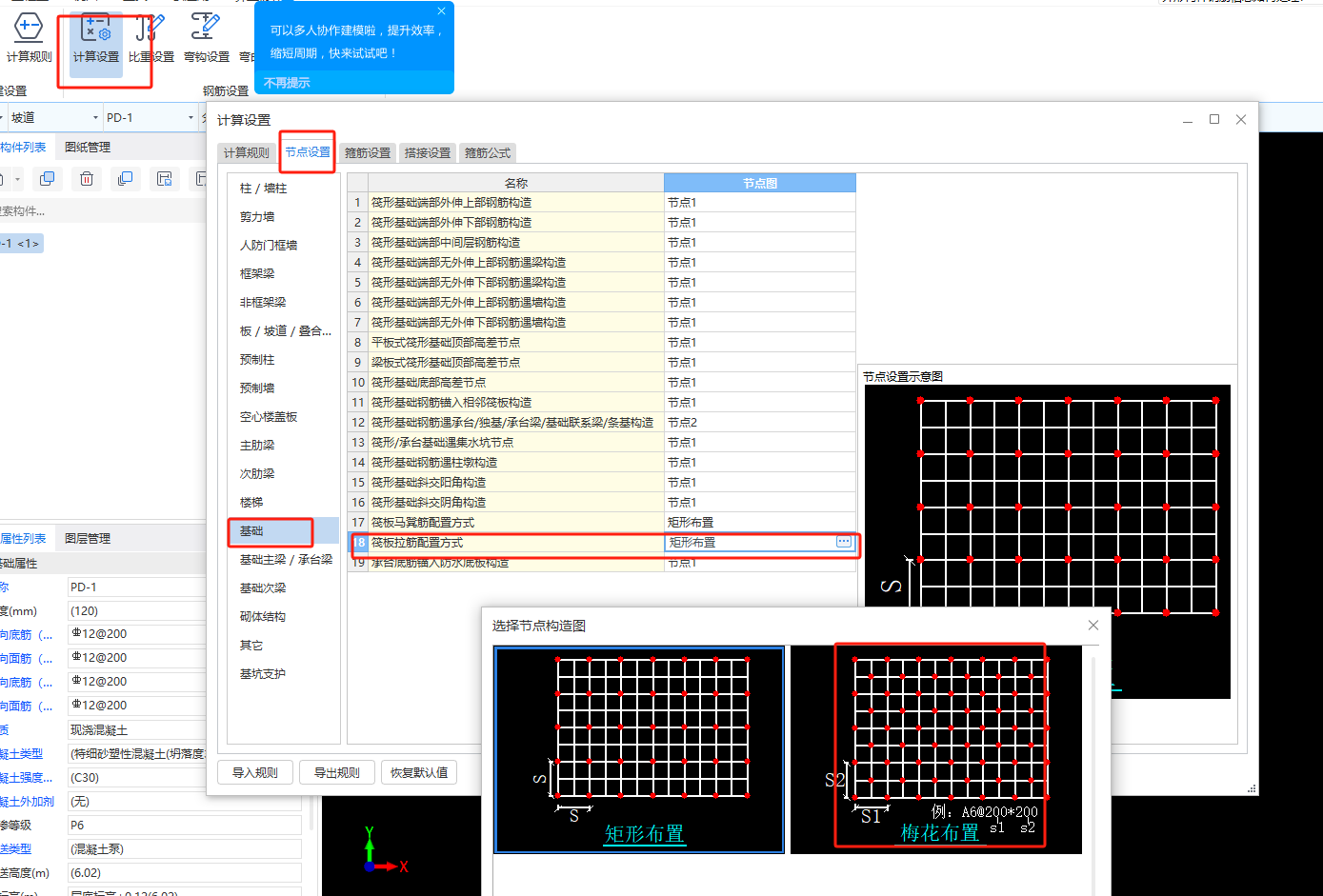Close the blue collaboration tip popup
The image size is (1323, 896).
pos(441,11)
